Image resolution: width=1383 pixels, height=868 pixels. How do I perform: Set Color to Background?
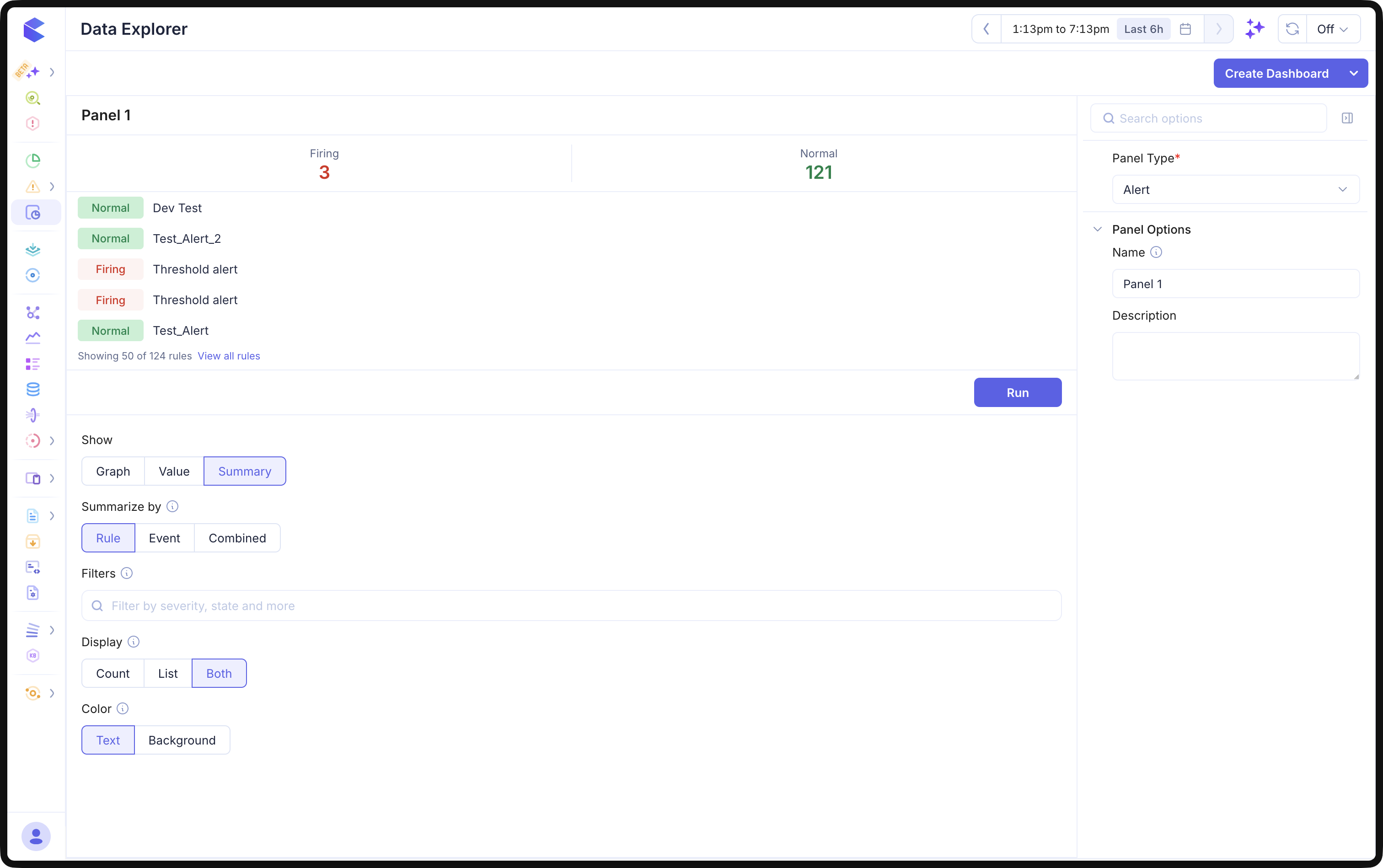point(182,740)
